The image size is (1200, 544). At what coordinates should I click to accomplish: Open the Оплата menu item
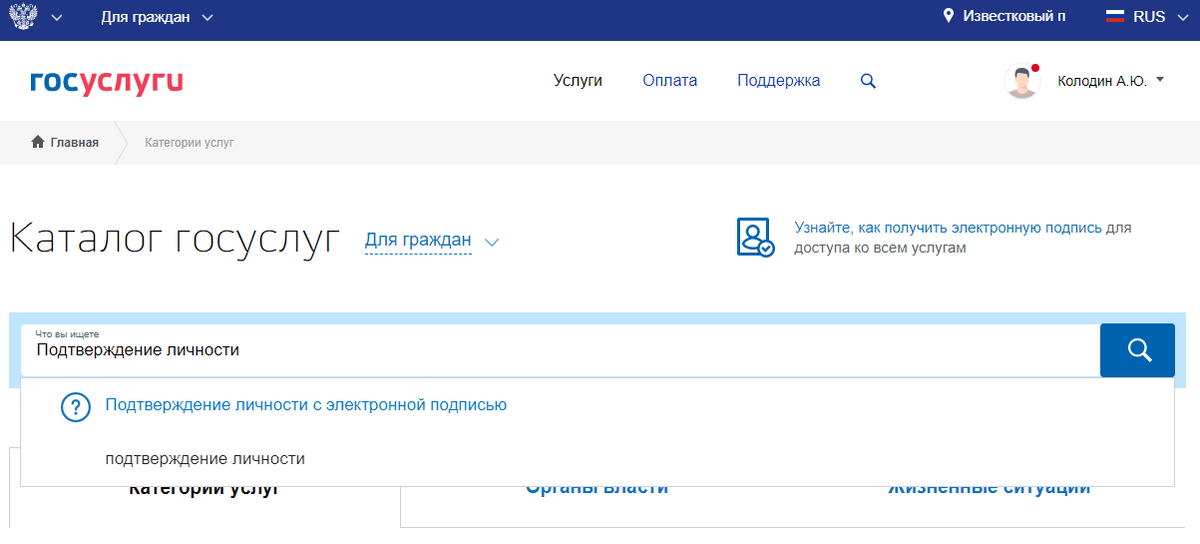click(x=670, y=81)
